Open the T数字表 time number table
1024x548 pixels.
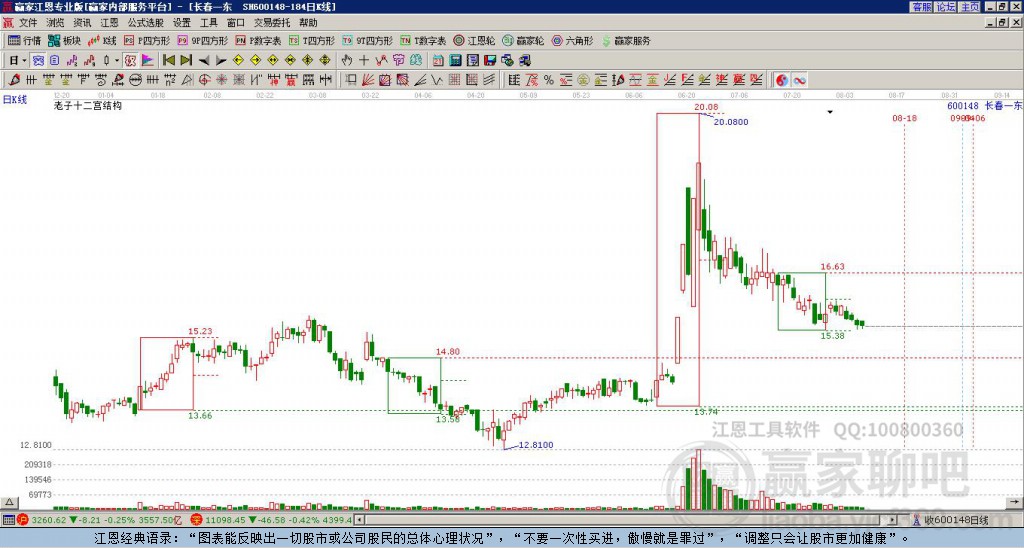click(x=423, y=40)
